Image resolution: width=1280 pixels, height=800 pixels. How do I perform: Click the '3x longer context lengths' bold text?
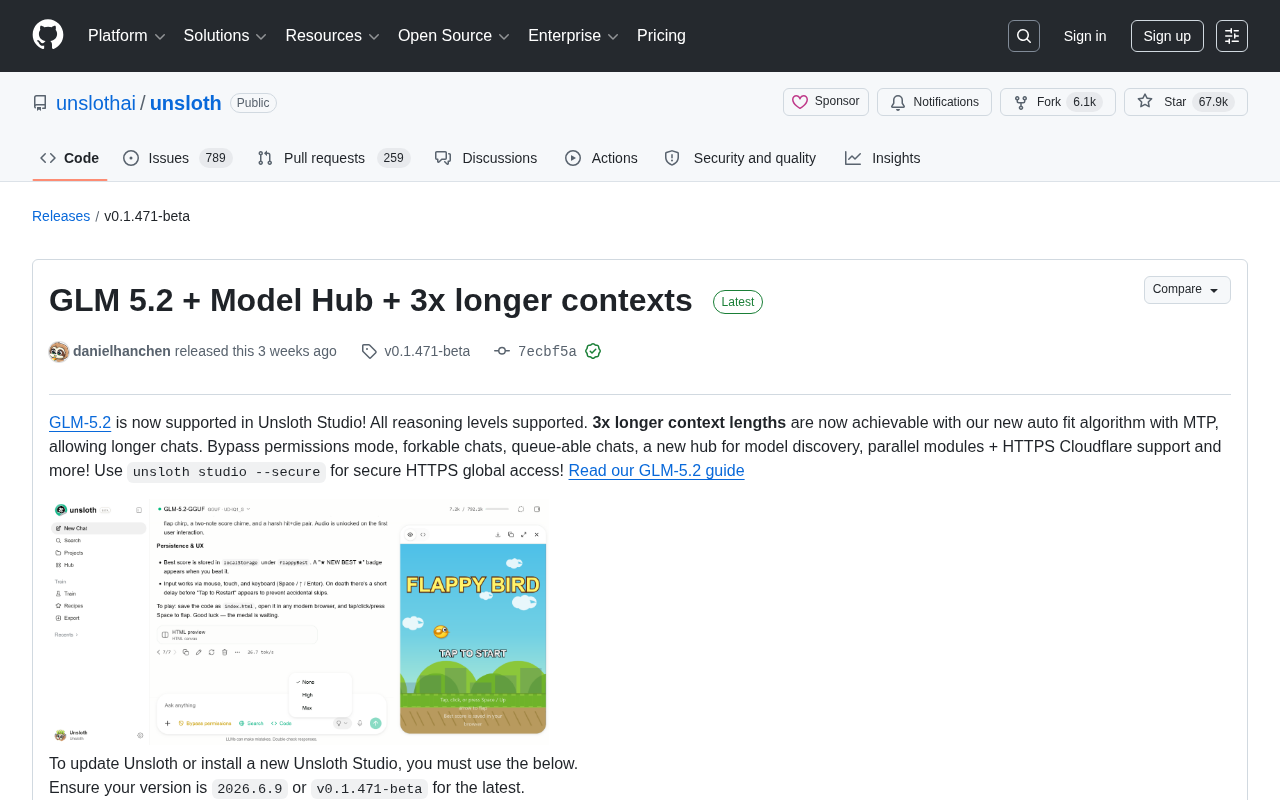(689, 423)
